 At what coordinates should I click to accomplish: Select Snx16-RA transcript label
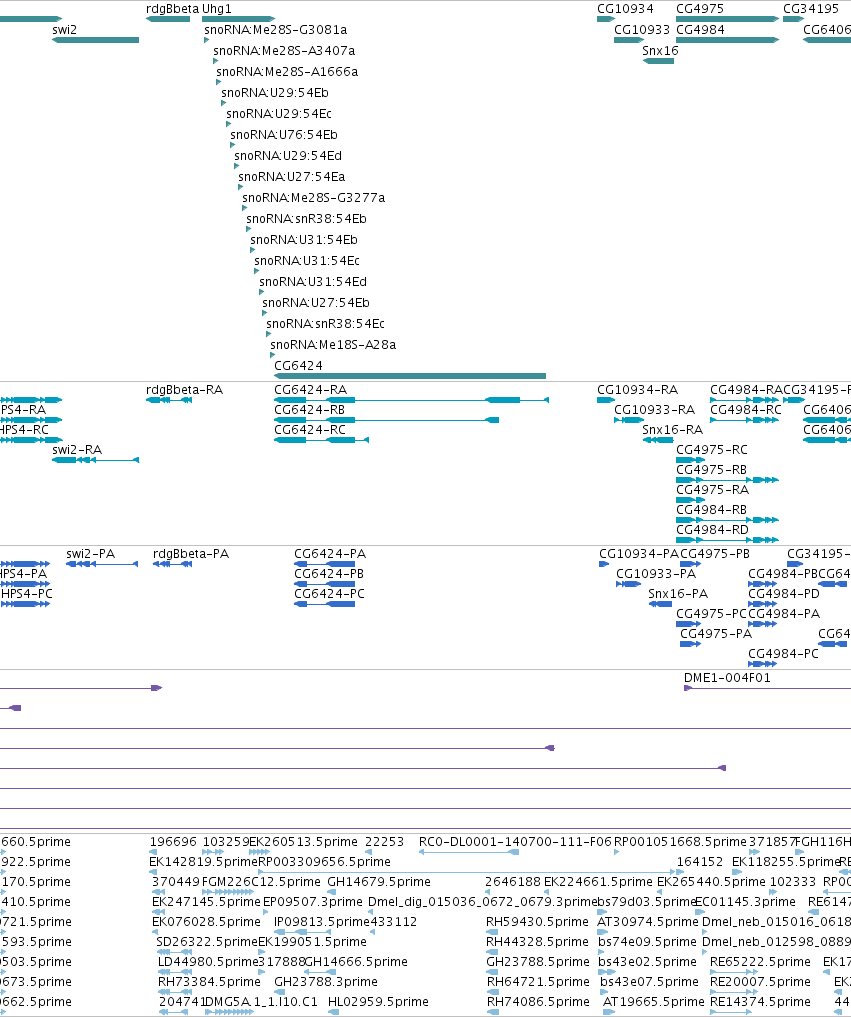(x=673, y=430)
